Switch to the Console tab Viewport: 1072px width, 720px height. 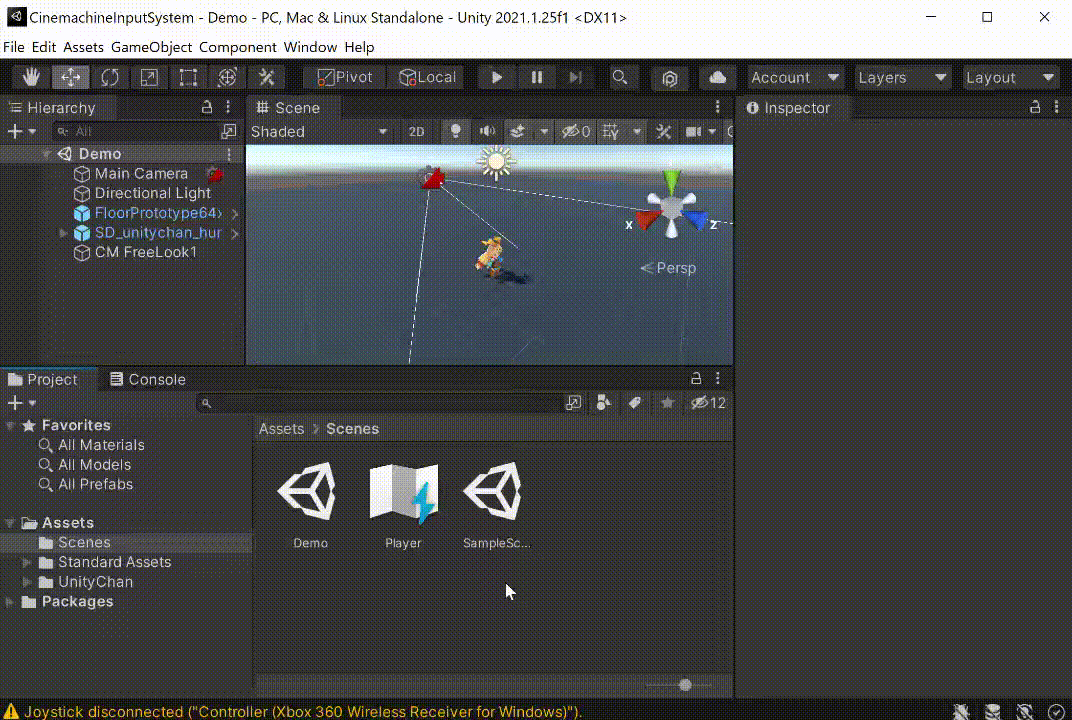[148, 379]
